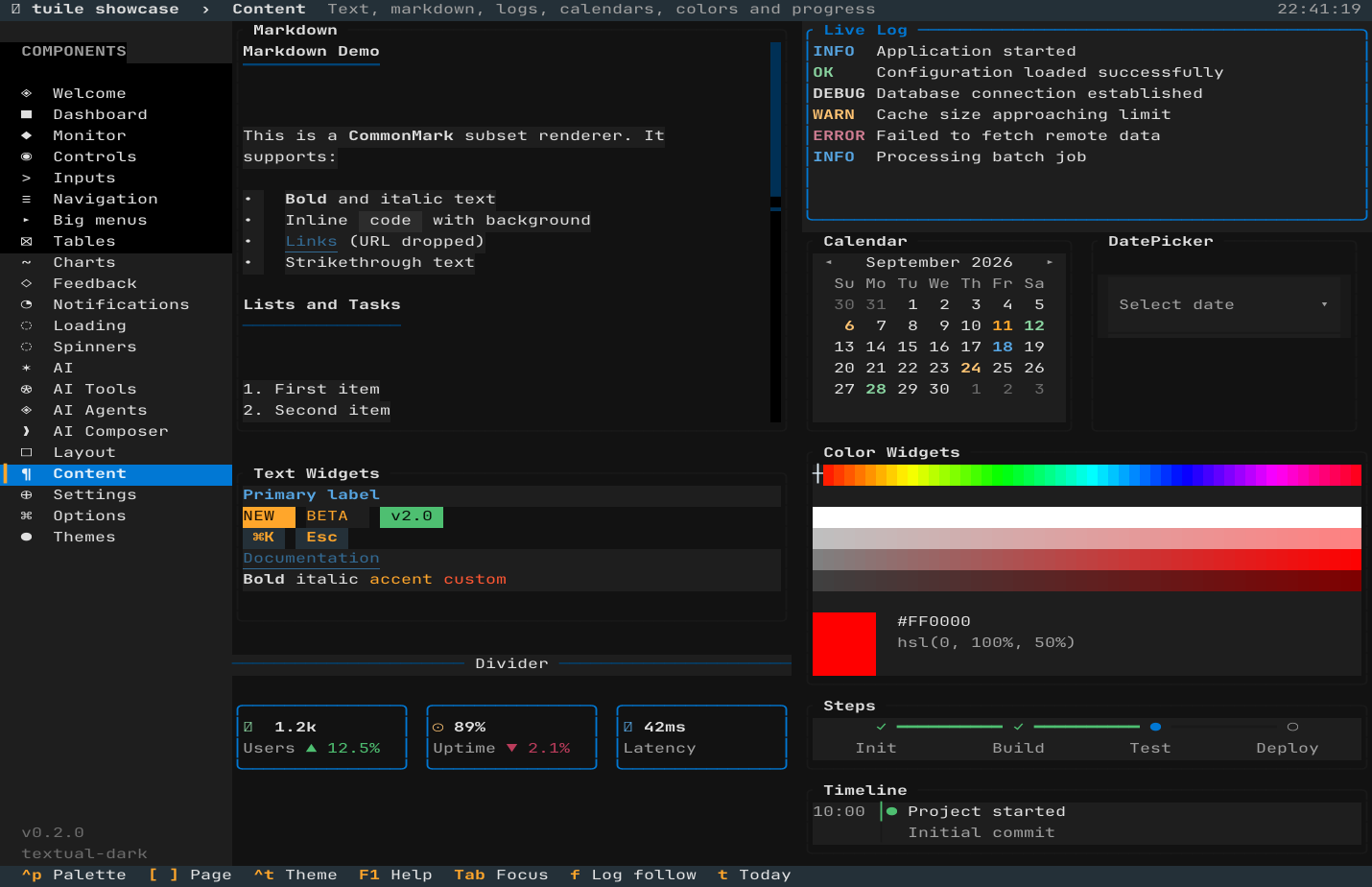Viewport: 1372px width, 887px height.
Task: Click Theme shortcut in footer
Action: (x=296, y=875)
